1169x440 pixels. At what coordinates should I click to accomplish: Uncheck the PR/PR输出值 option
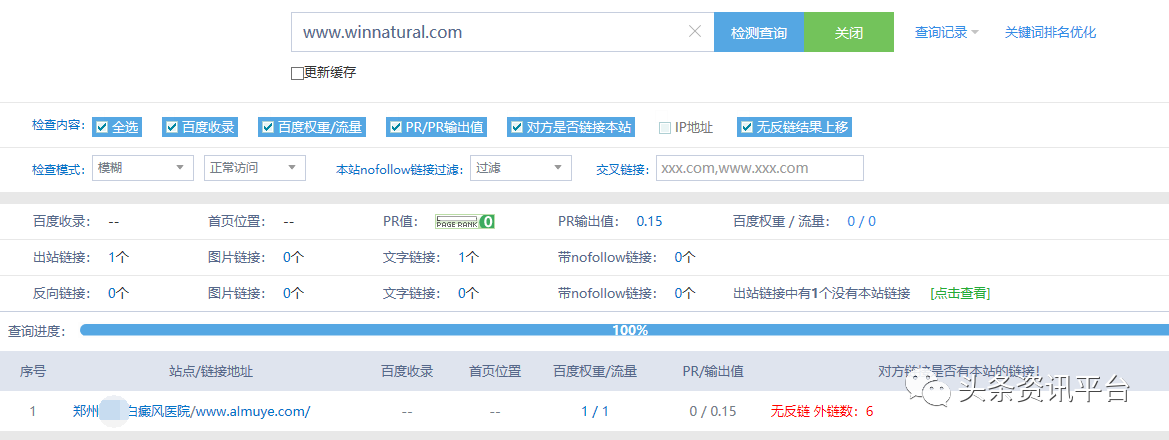point(396,127)
